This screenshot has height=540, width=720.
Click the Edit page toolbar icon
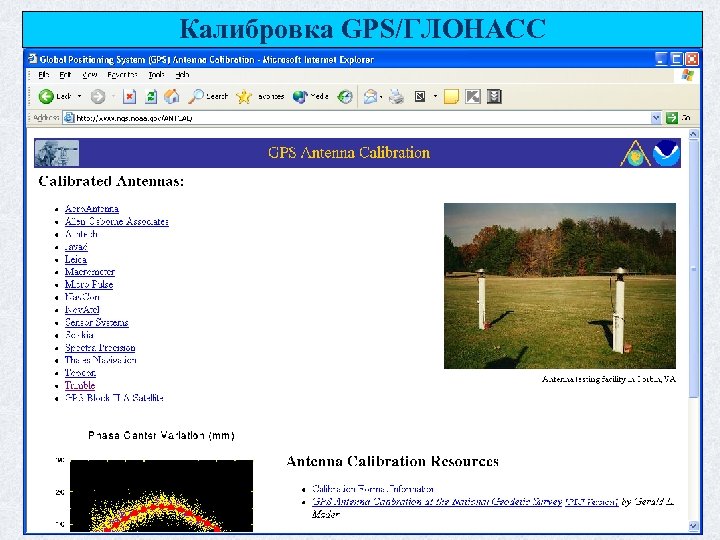(420, 96)
